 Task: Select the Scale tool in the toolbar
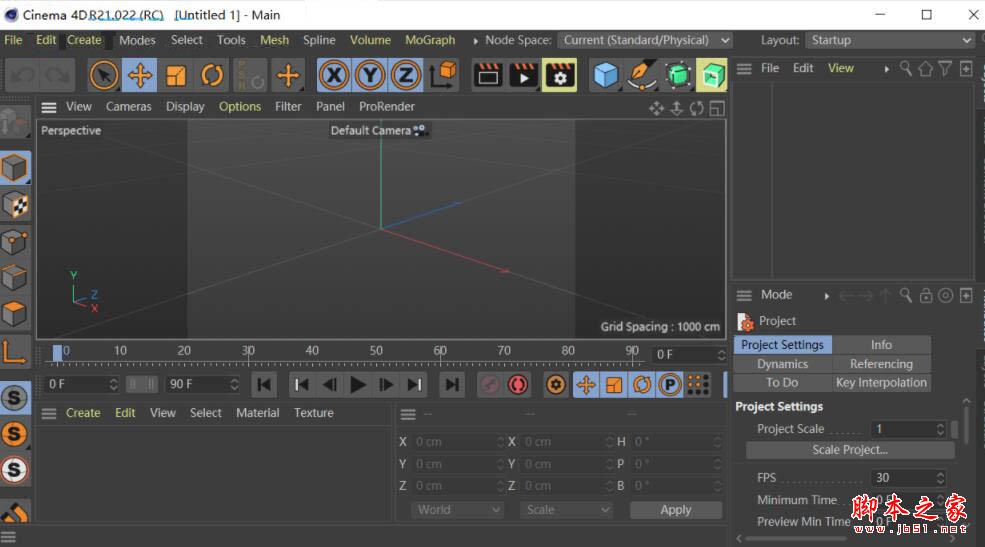(x=176, y=76)
